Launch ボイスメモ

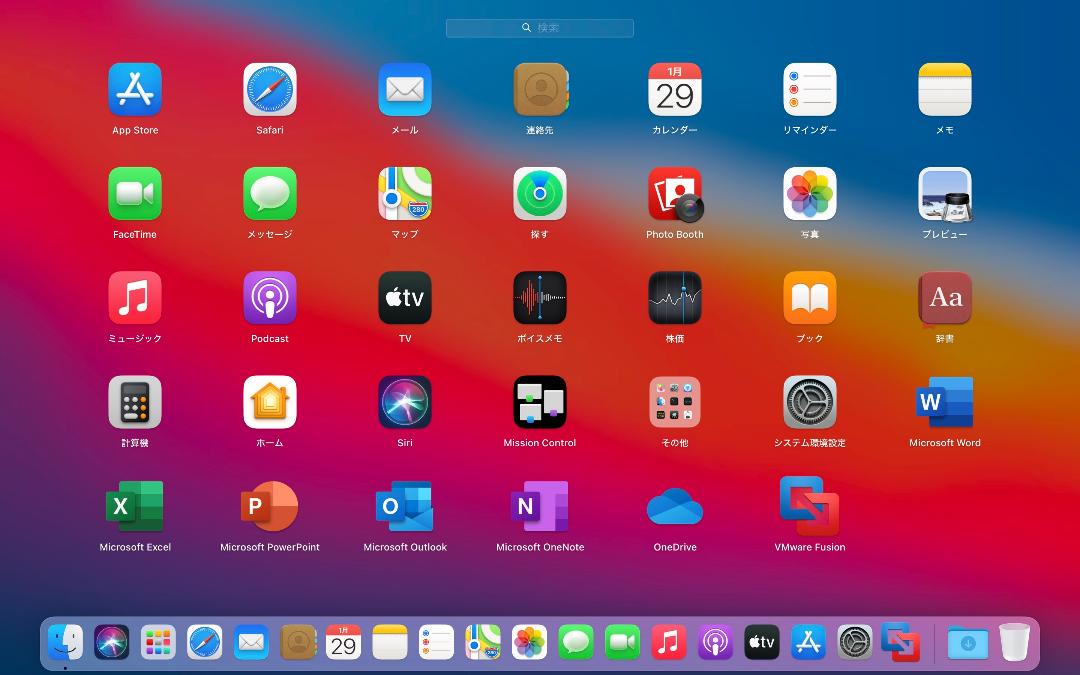(x=540, y=298)
